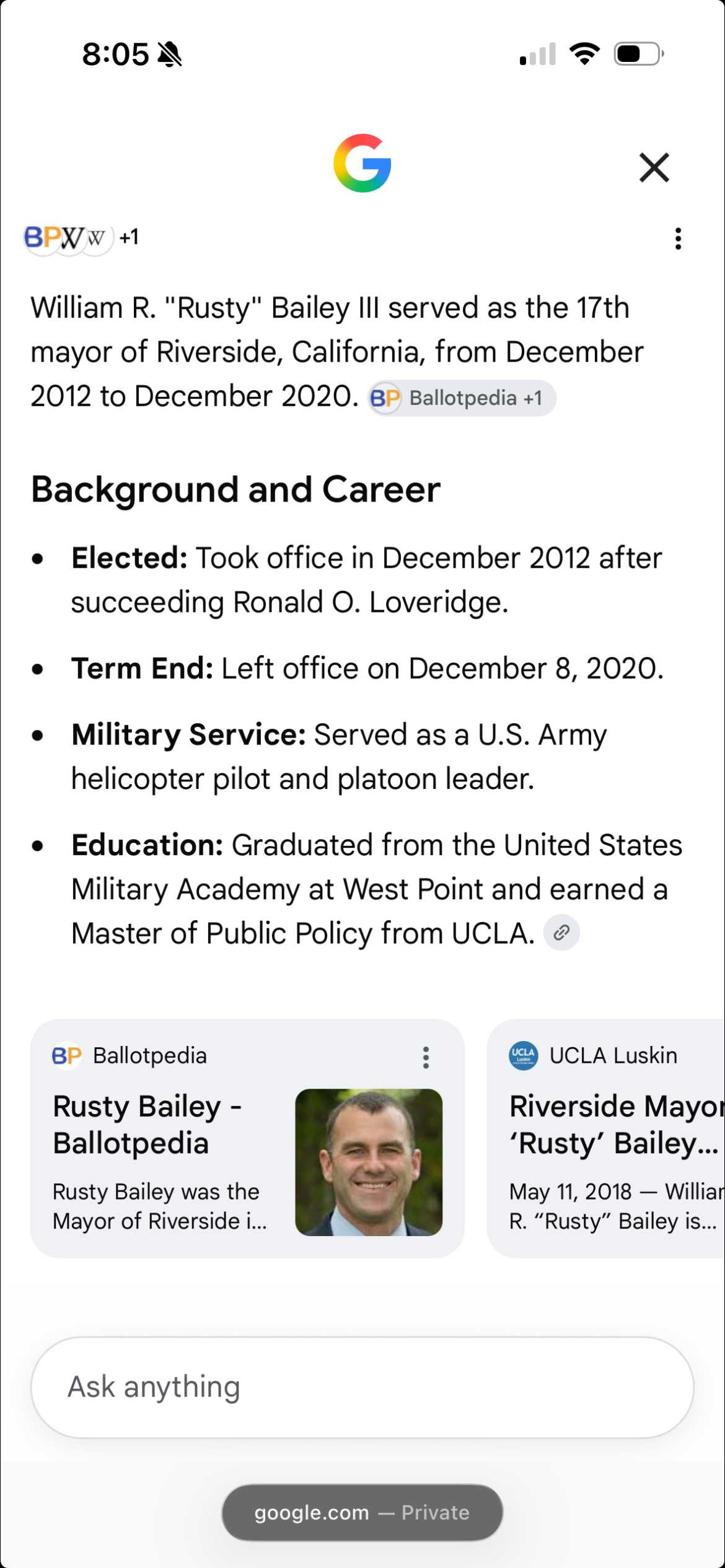Open the overview's three-dot options menu
725x1568 pixels.
coord(679,238)
